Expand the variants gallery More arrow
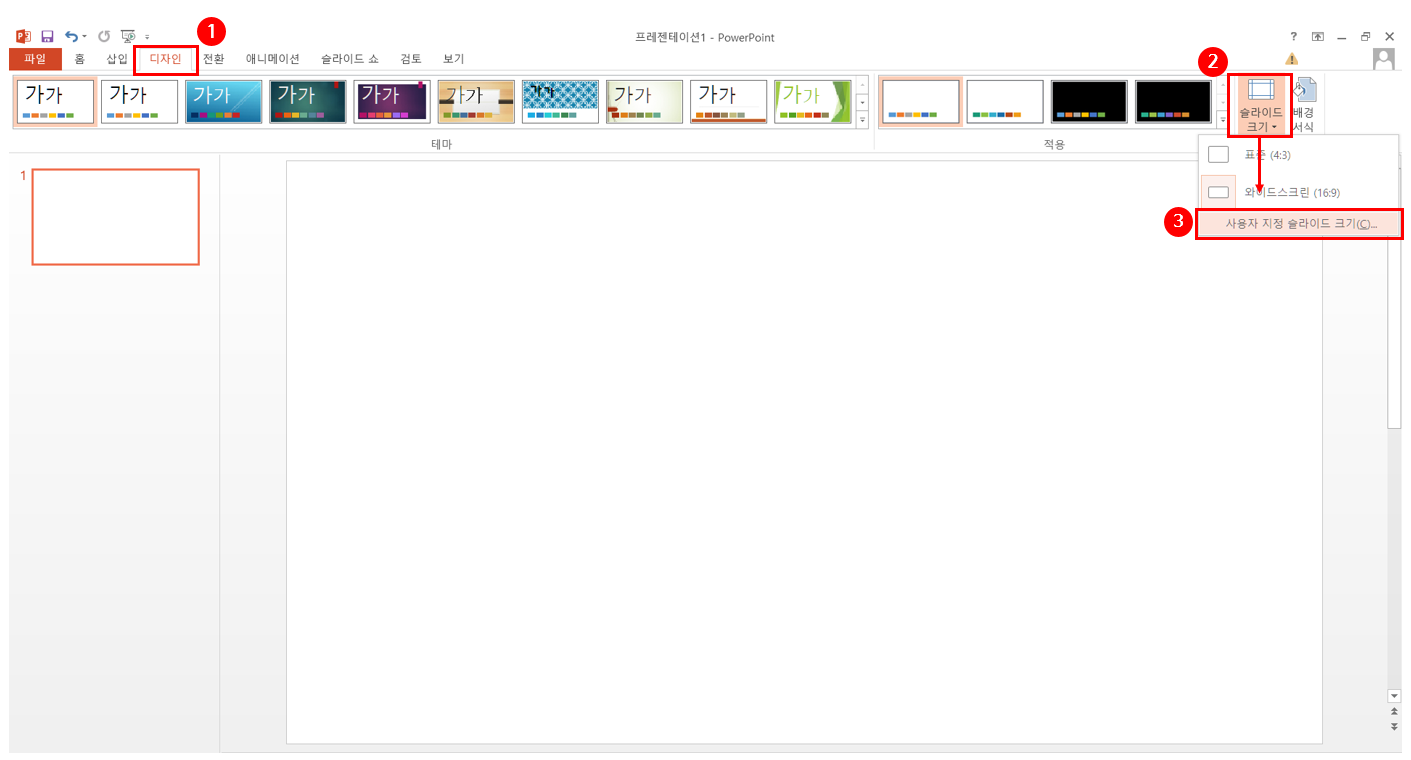 [1221, 119]
